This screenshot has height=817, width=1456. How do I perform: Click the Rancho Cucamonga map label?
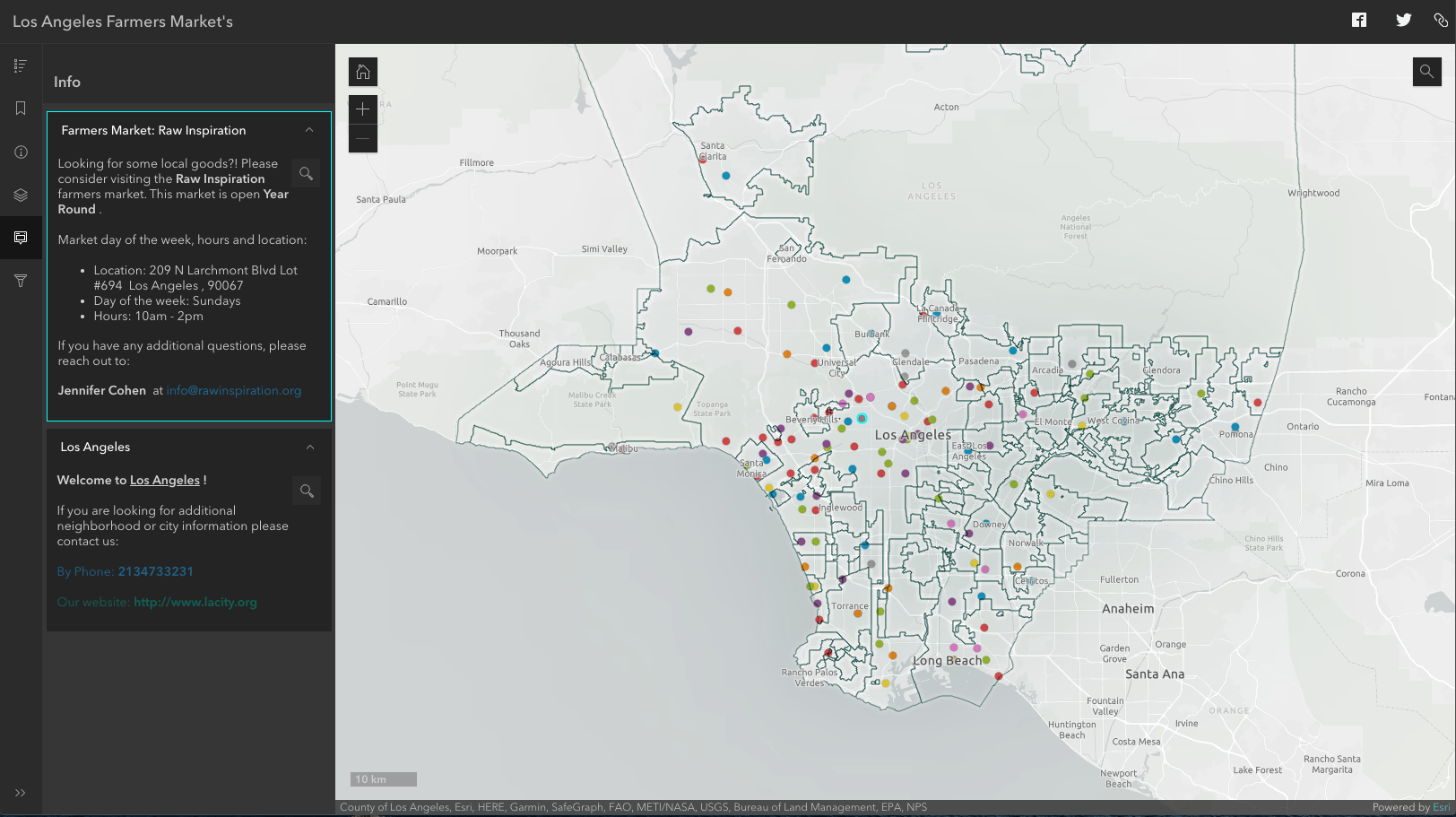point(1351,396)
